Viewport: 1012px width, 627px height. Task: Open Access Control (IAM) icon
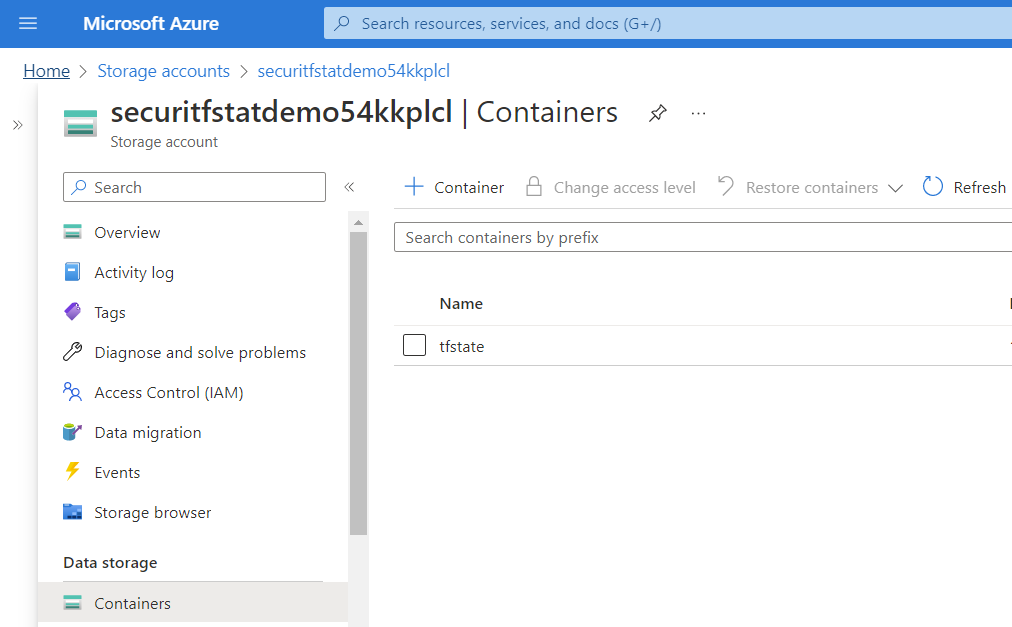(x=72, y=392)
